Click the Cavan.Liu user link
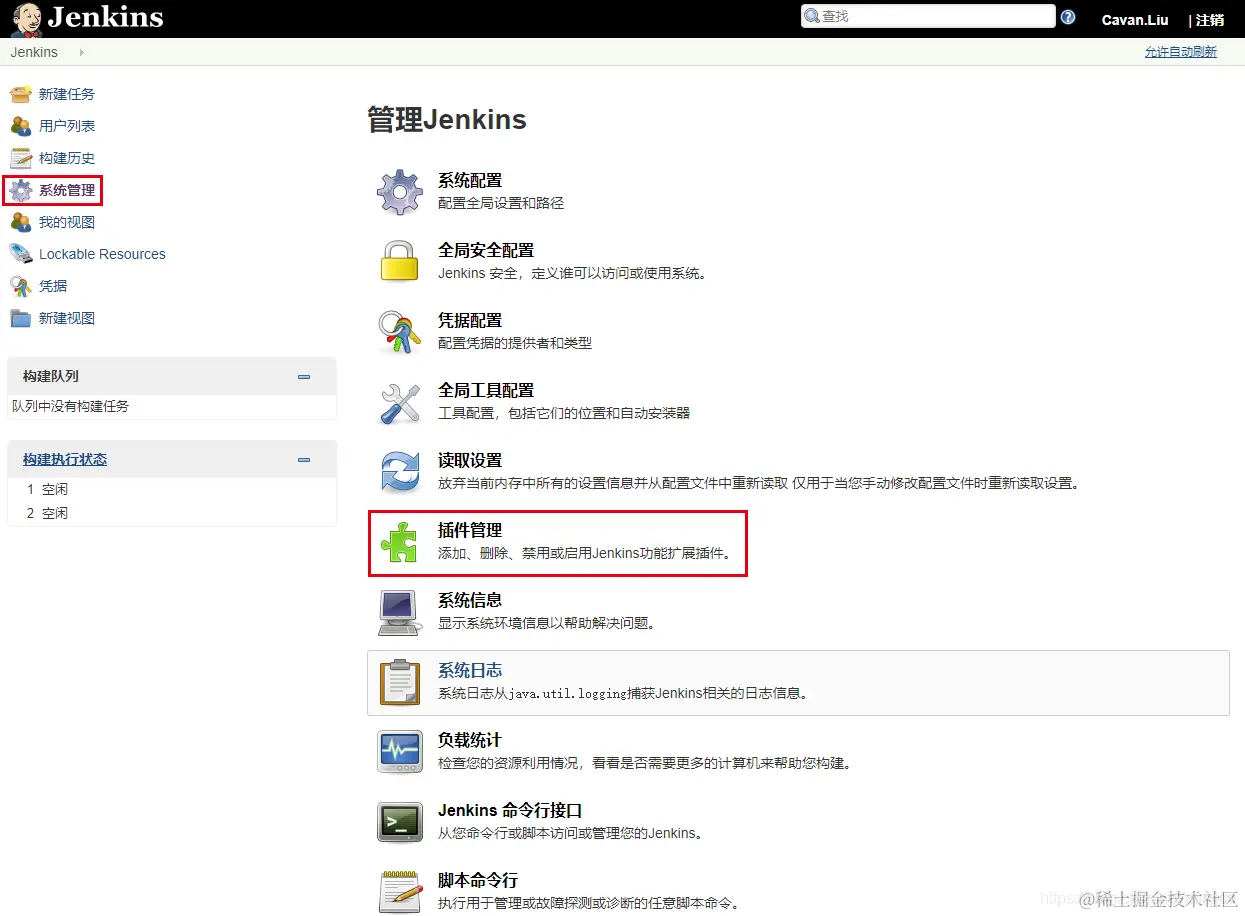This screenshot has height=916, width=1245. click(x=1135, y=20)
